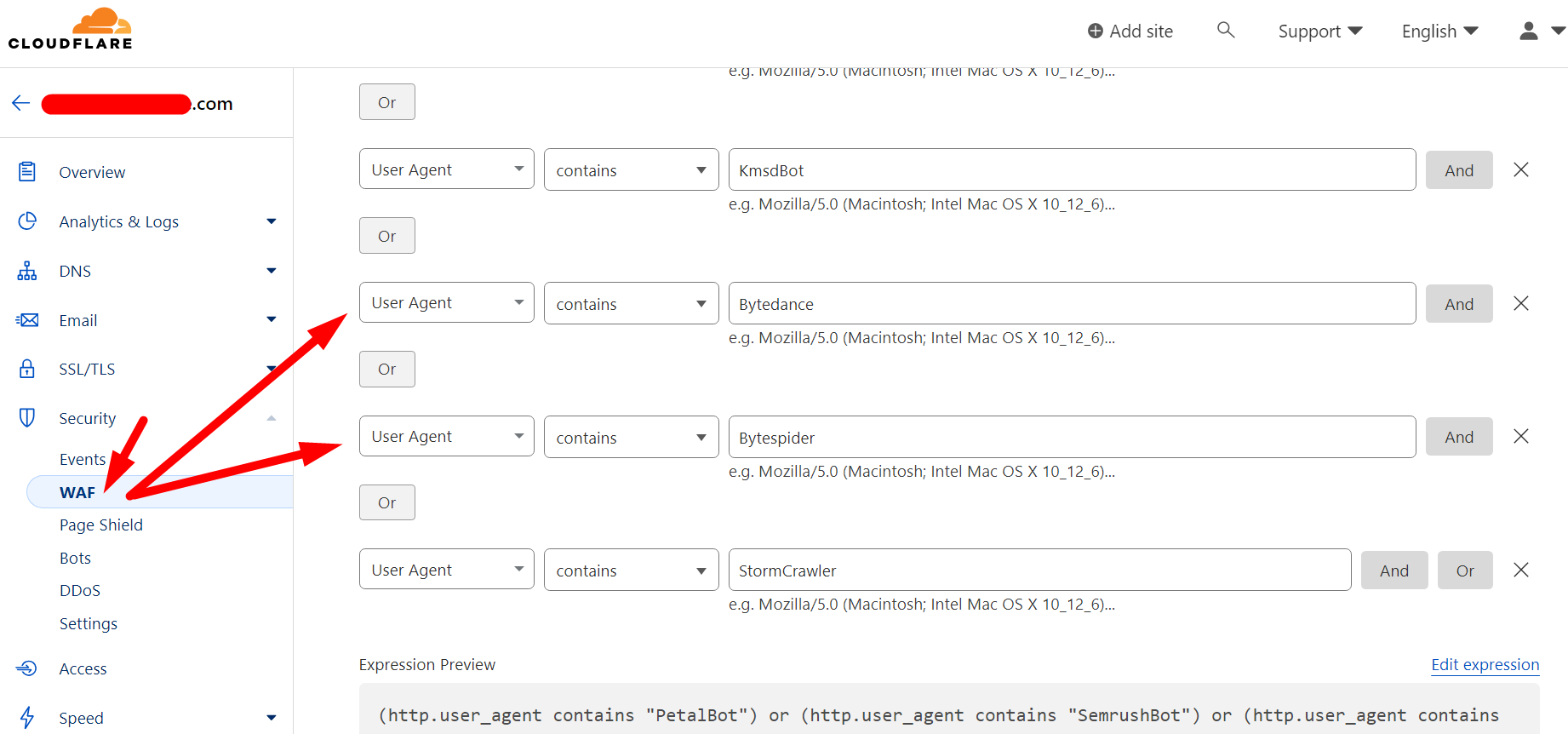Focus the StormCrawler value field
The height and width of the screenshot is (734, 1568).
click(x=1040, y=570)
